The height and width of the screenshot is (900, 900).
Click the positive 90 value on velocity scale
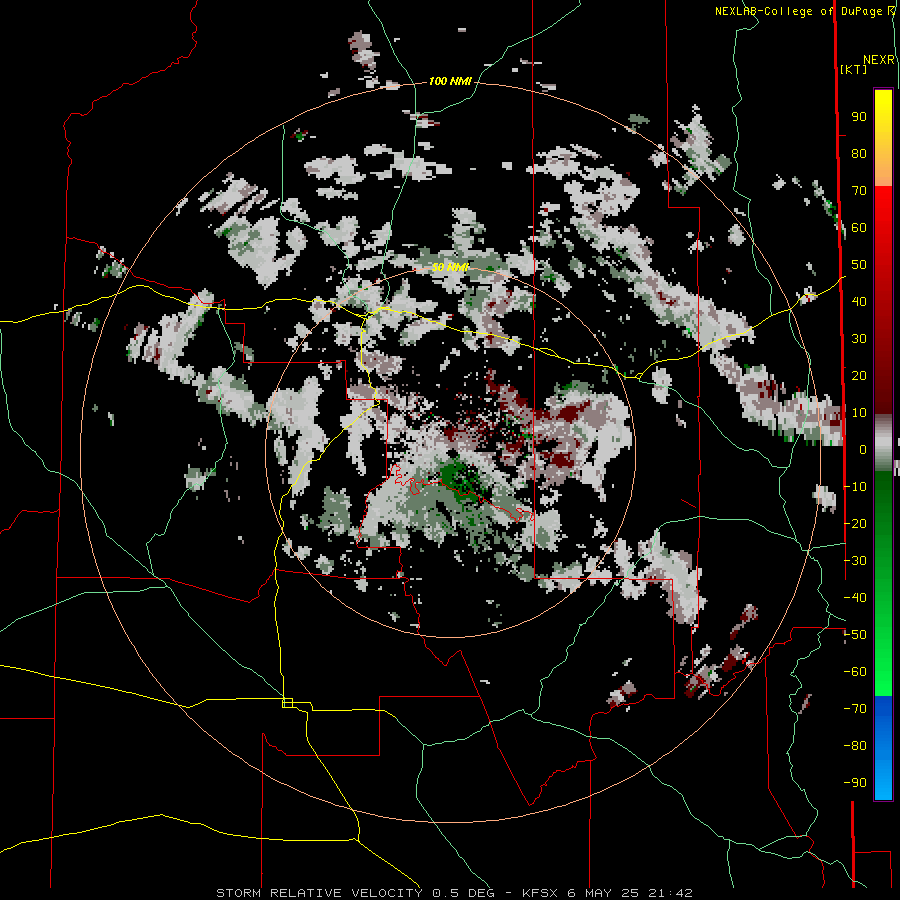point(859,117)
